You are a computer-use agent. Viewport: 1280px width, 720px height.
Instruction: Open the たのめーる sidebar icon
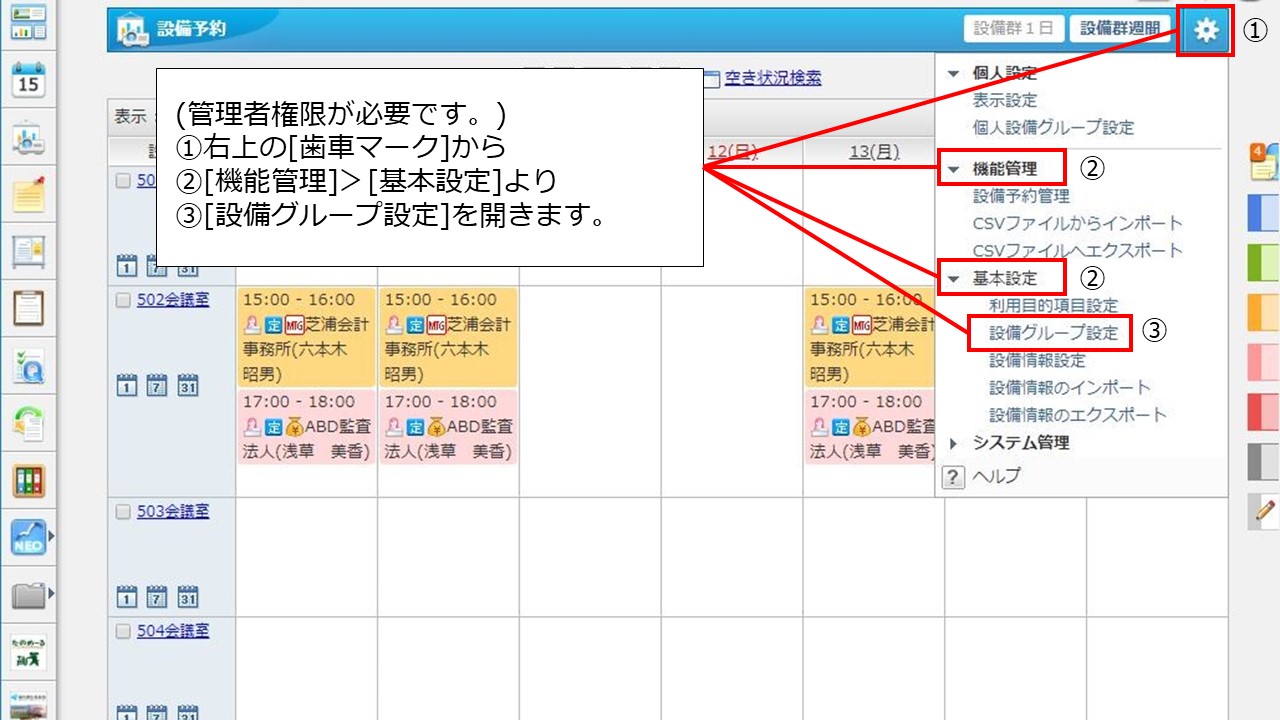(x=29, y=653)
